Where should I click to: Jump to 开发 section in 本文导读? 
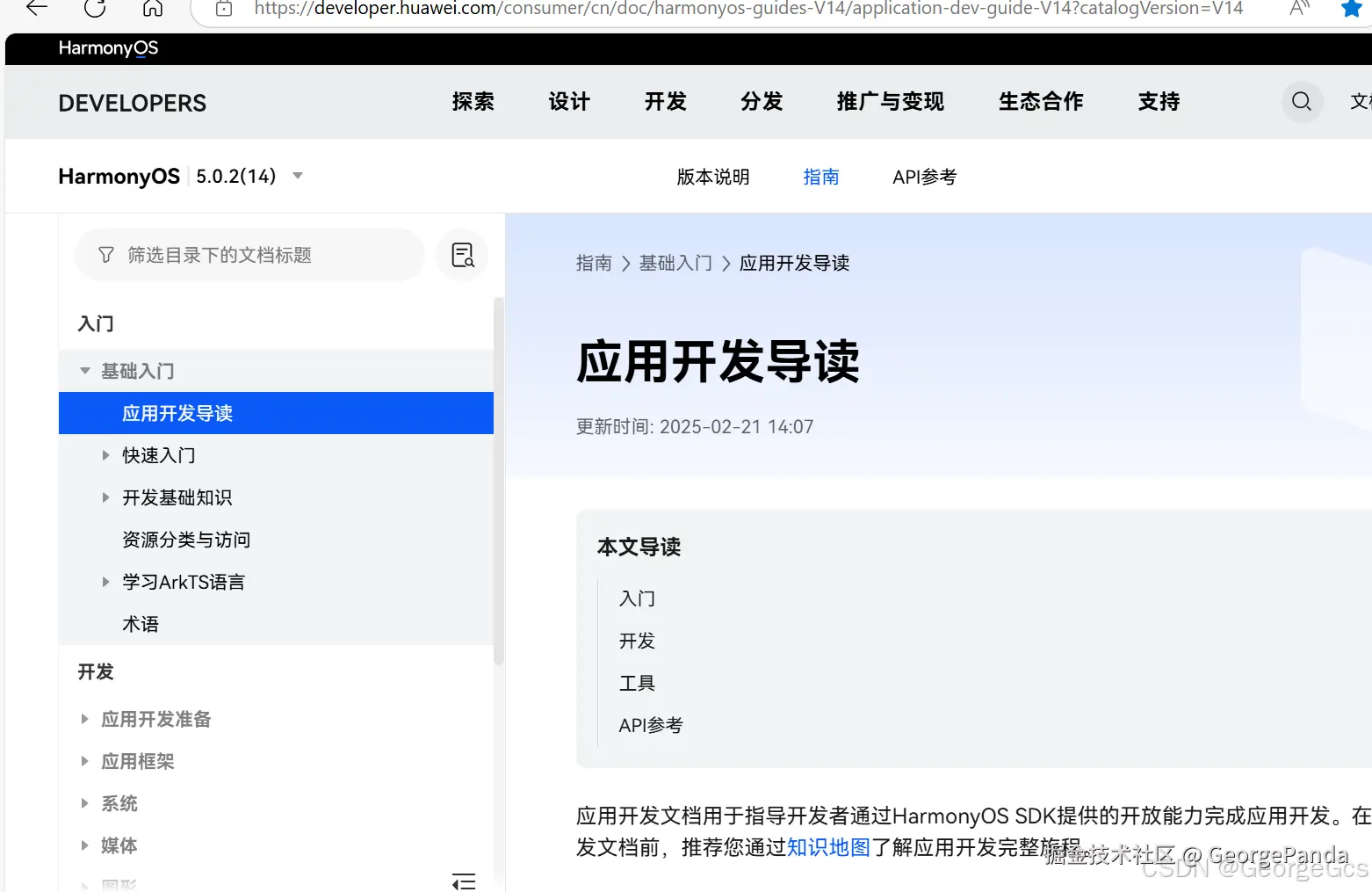click(637, 641)
